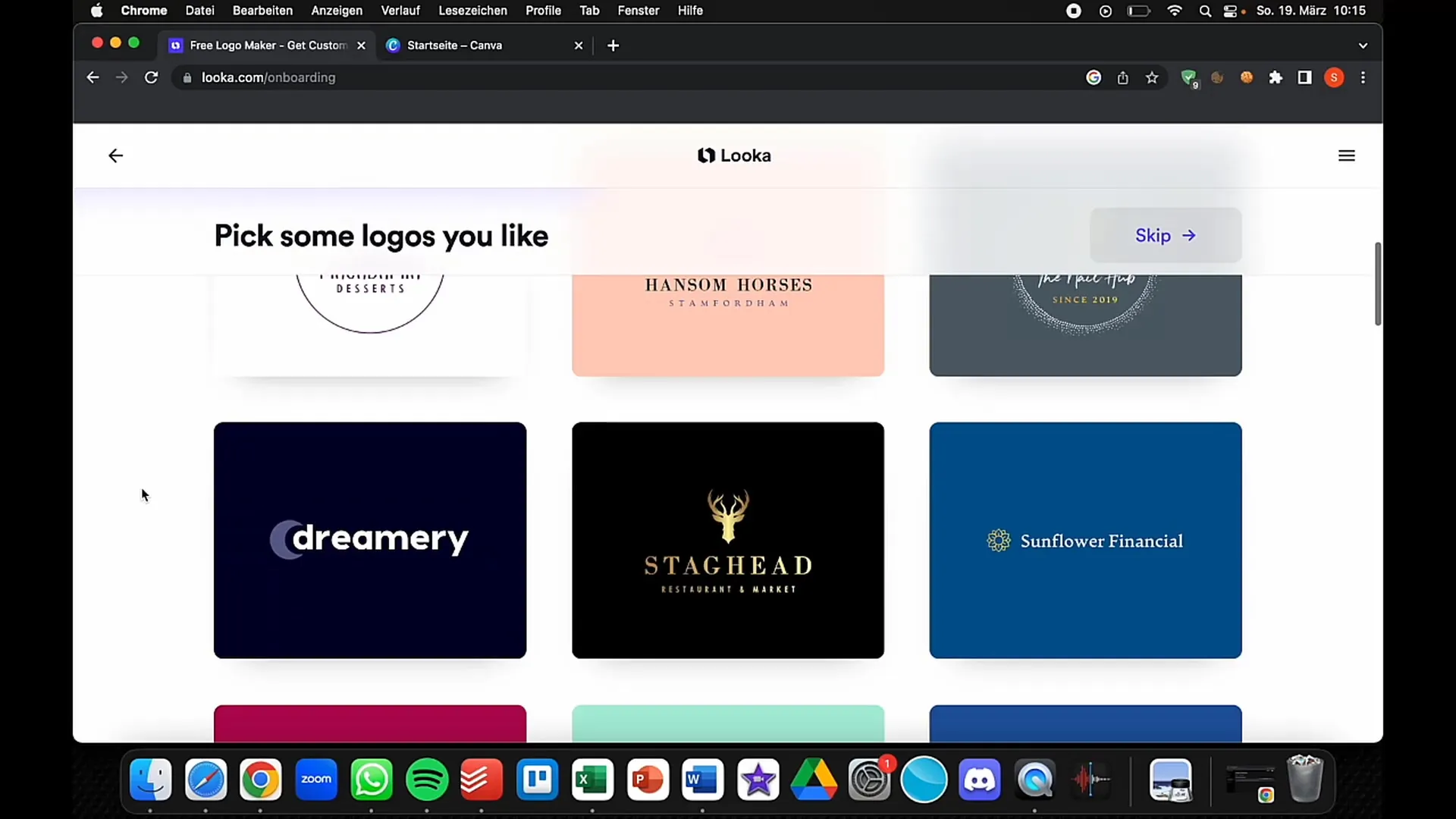This screenshot has width=1456, height=819.
Task: Click the Looka logo in the header
Action: click(x=734, y=155)
